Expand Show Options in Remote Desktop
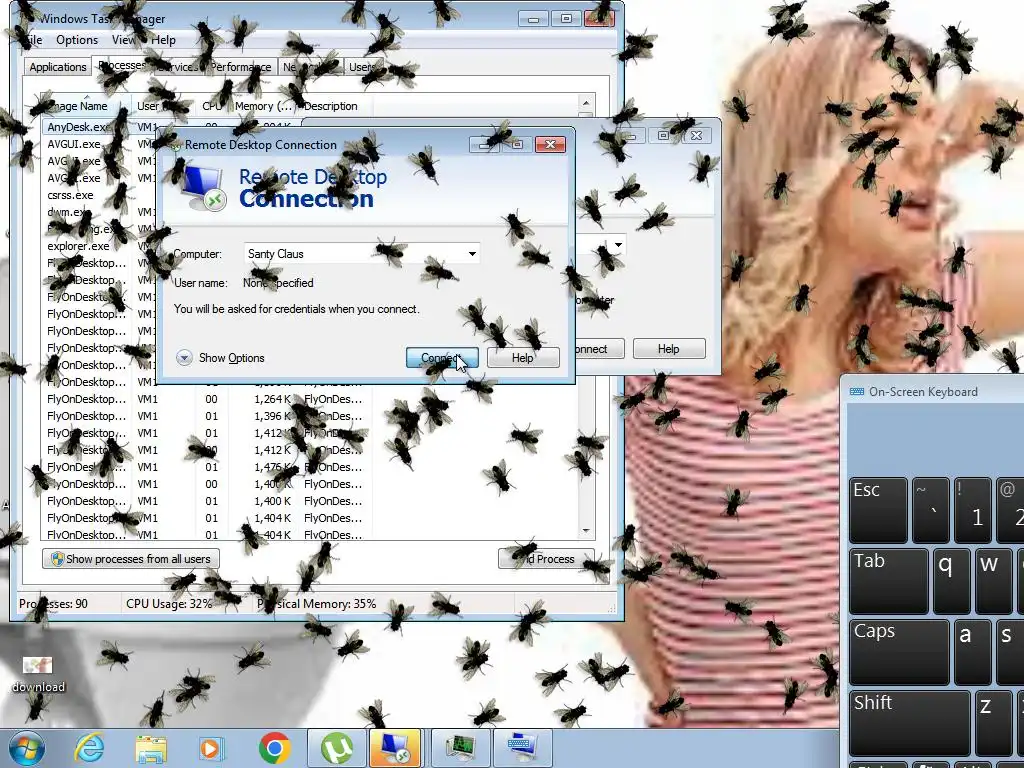1024x768 pixels. tap(221, 358)
